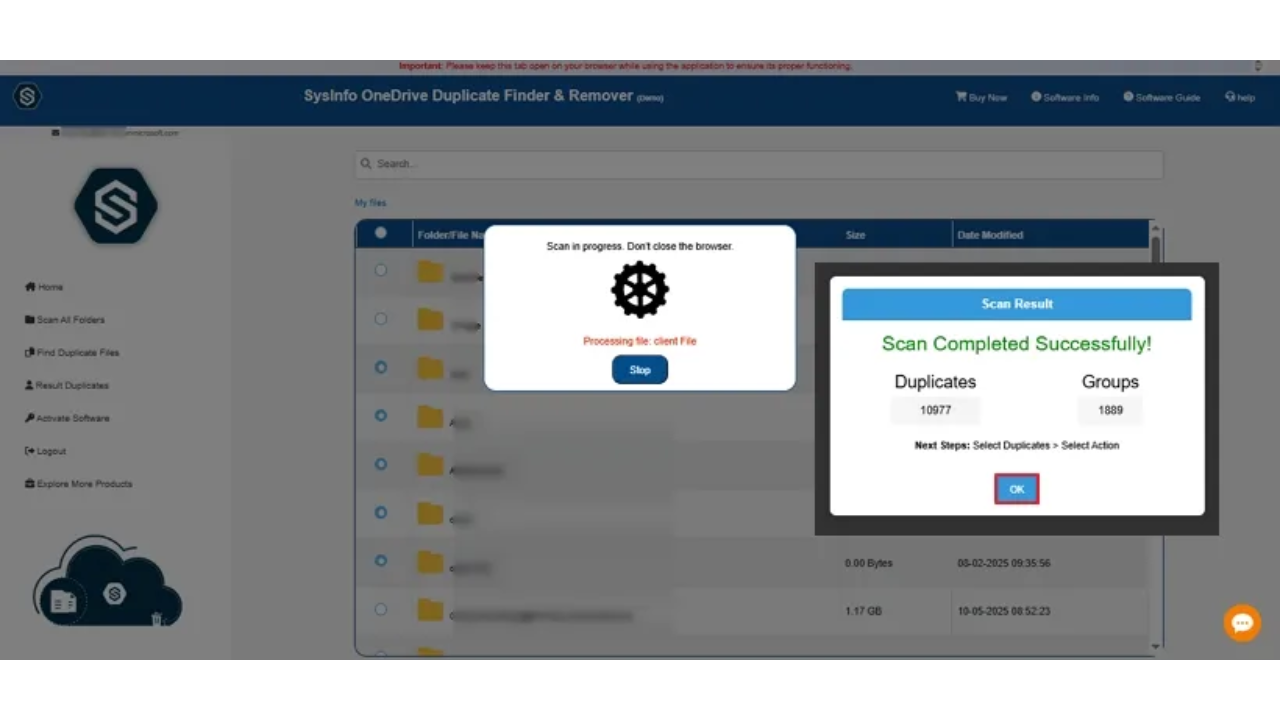Image resolution: width=1280 pixels, height=720 pixels.
Task: Click the Scan Completed Successfully! message
Action: 1017,344
